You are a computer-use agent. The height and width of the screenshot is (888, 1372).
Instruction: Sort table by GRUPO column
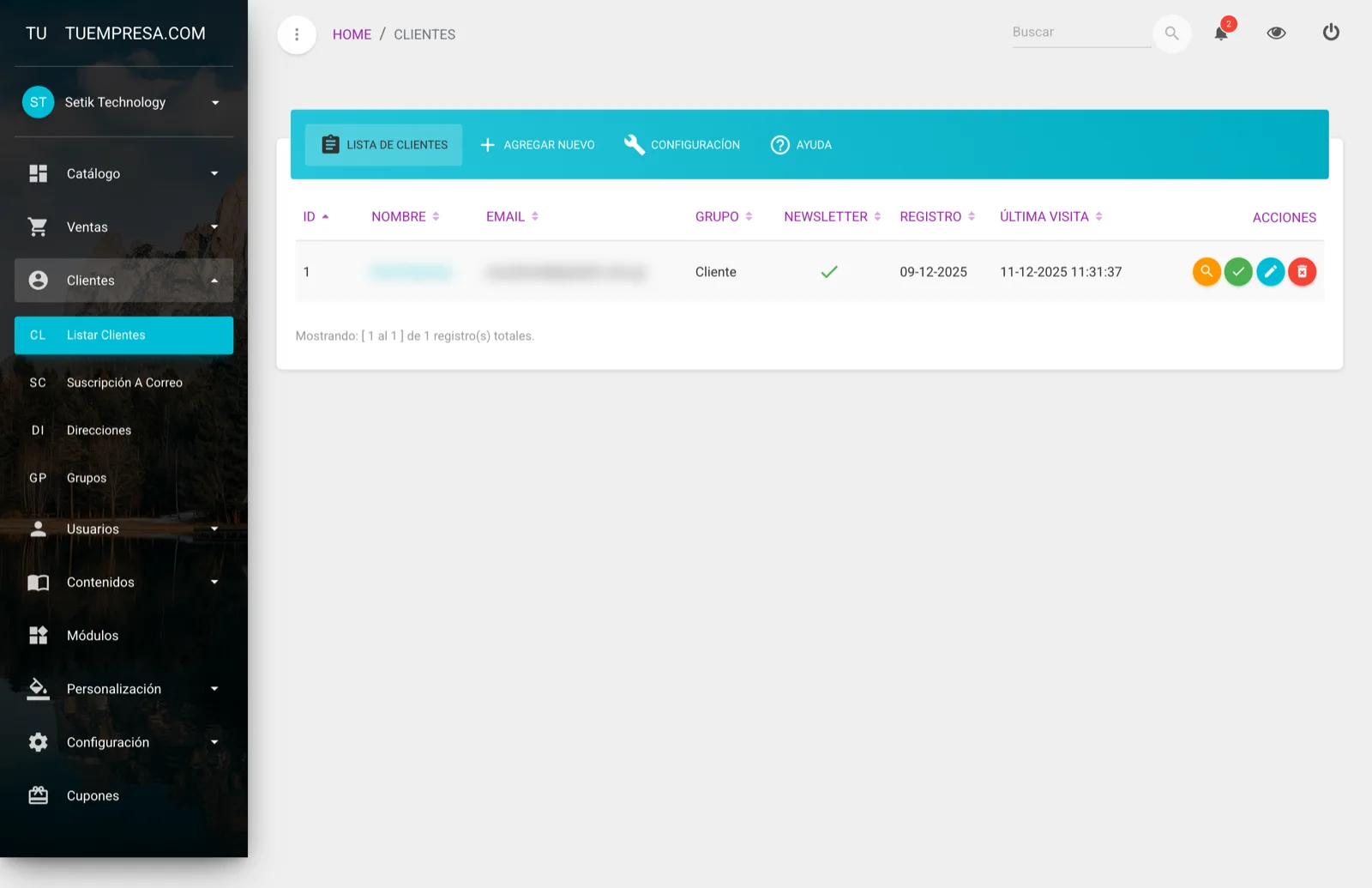pyautogui.click(x=724, y=217)
